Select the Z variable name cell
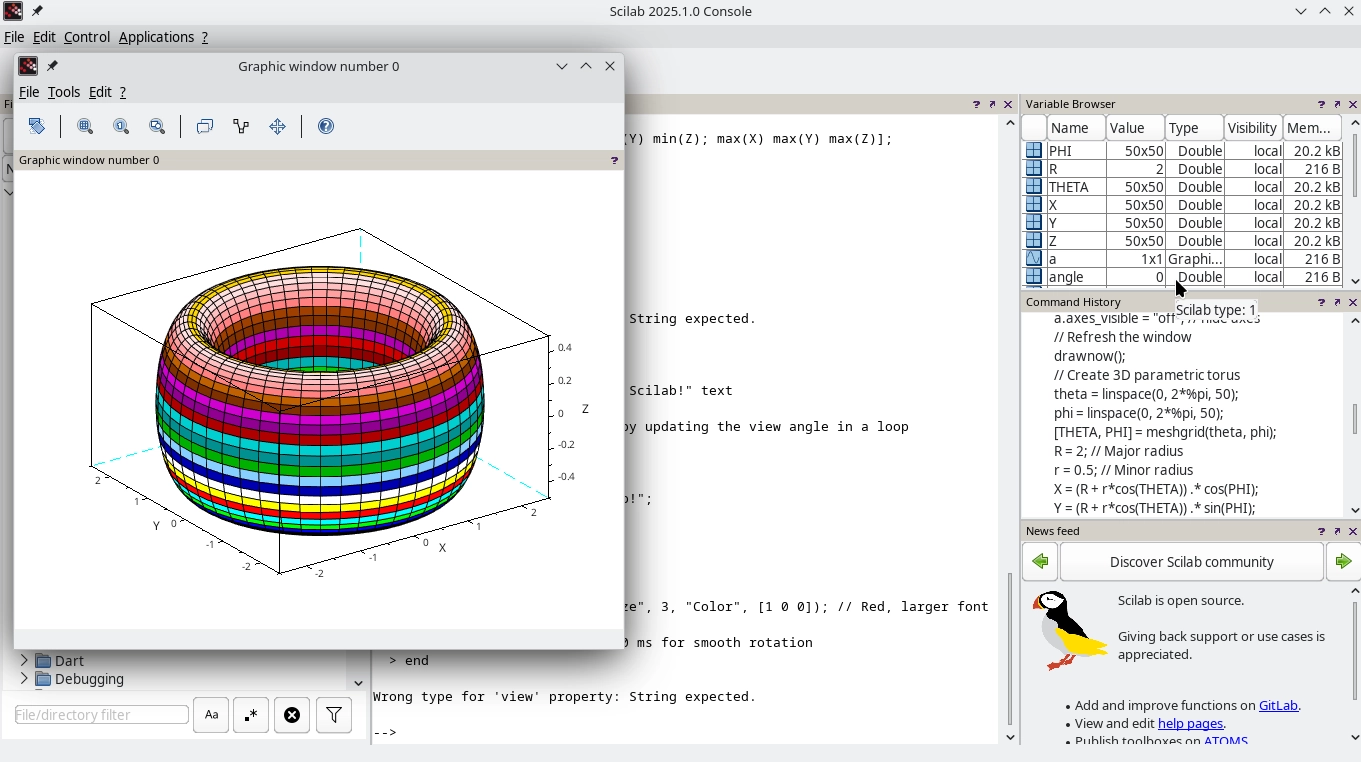1361x762 pixels. 1076,241
